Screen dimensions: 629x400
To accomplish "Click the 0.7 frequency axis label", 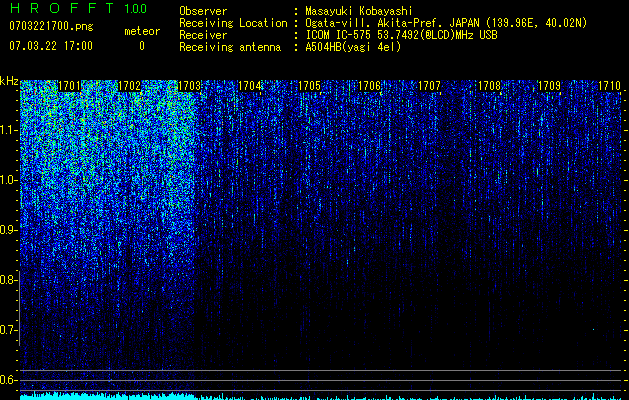I will click(x=8, y=330).
